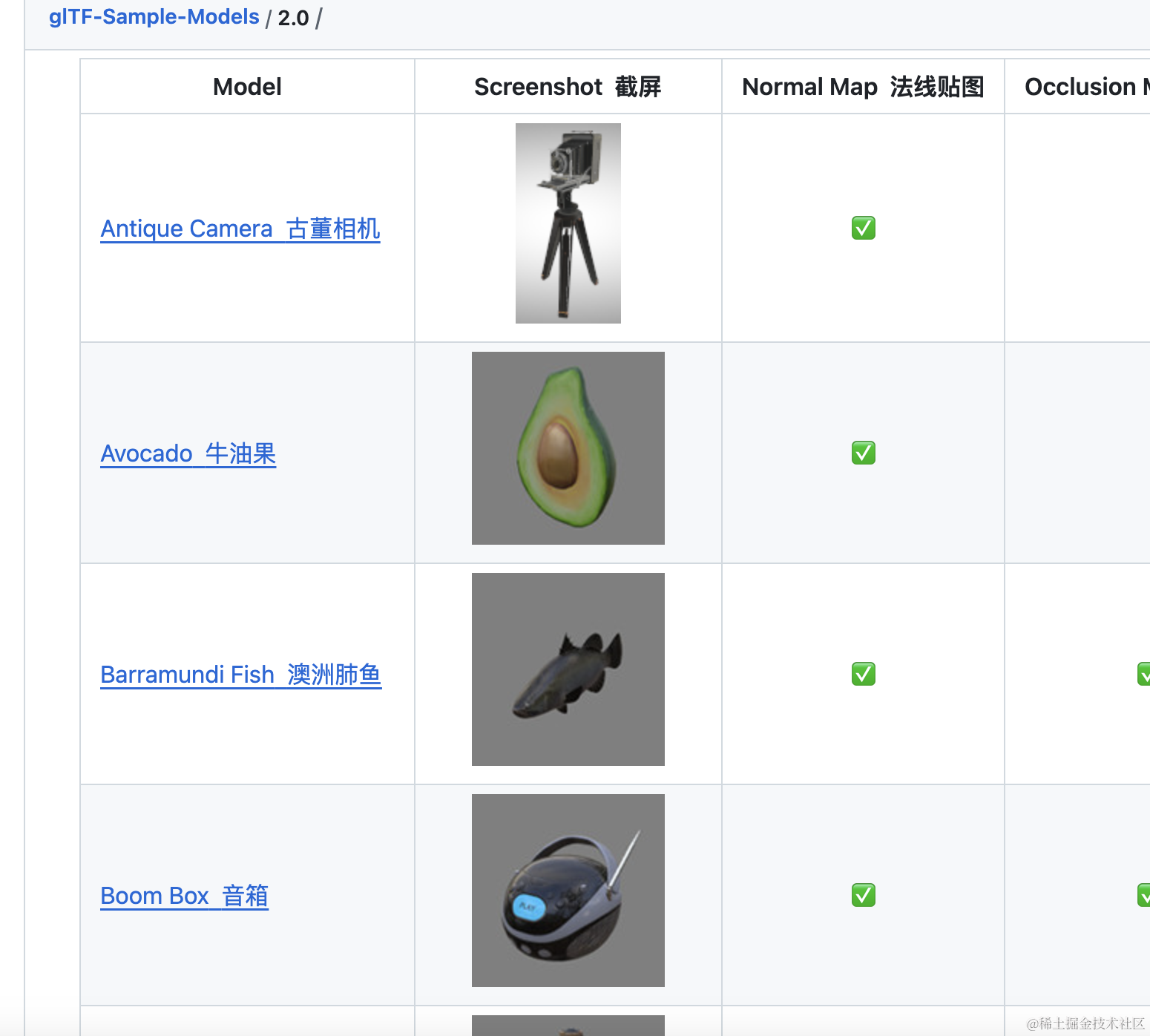Click the Model column header
This screenshot has width=1150, height=1036.
(x=247, y=87)
